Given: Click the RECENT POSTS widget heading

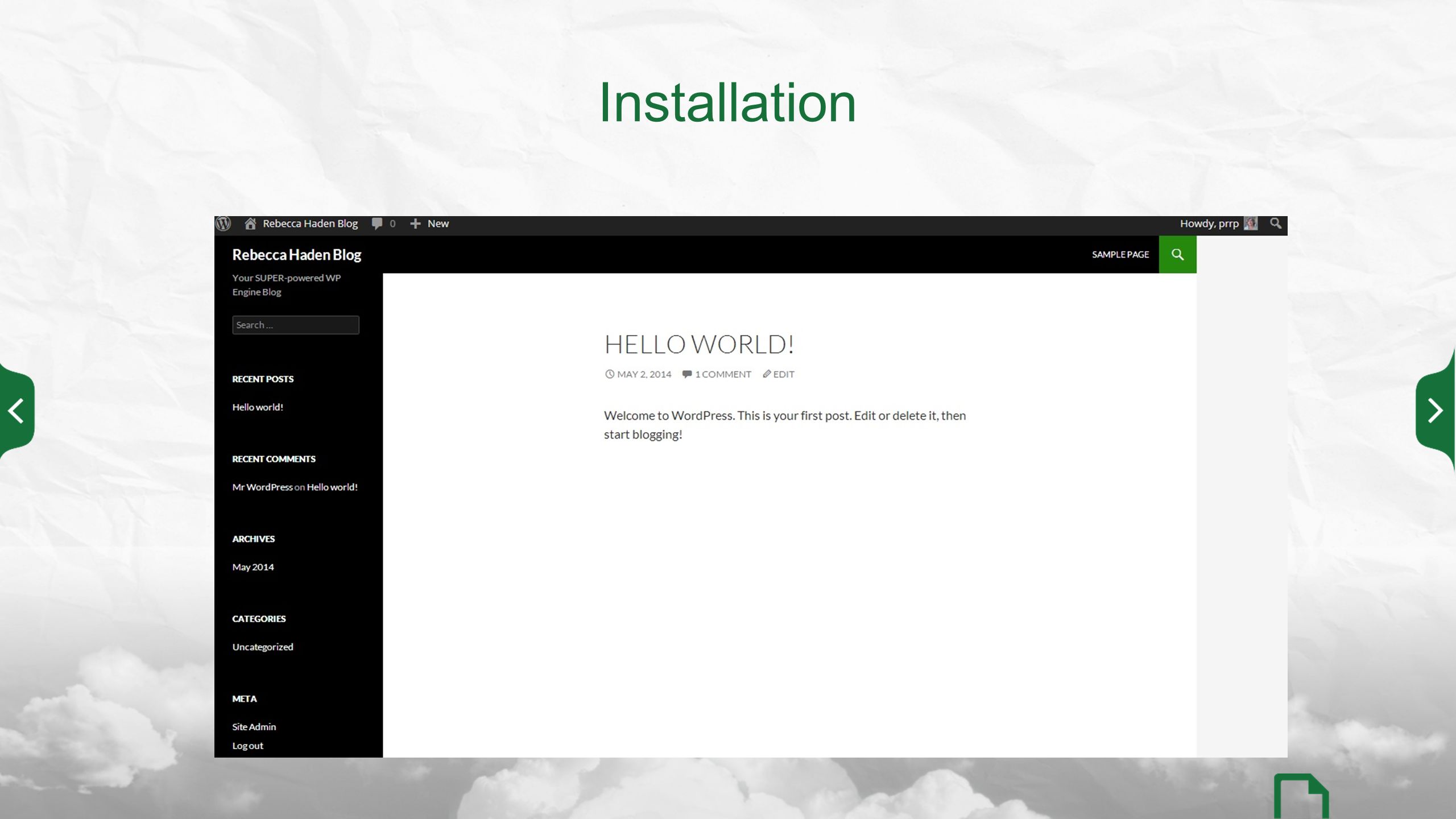Looking at the screenshot, I should [x=263, y=379].
